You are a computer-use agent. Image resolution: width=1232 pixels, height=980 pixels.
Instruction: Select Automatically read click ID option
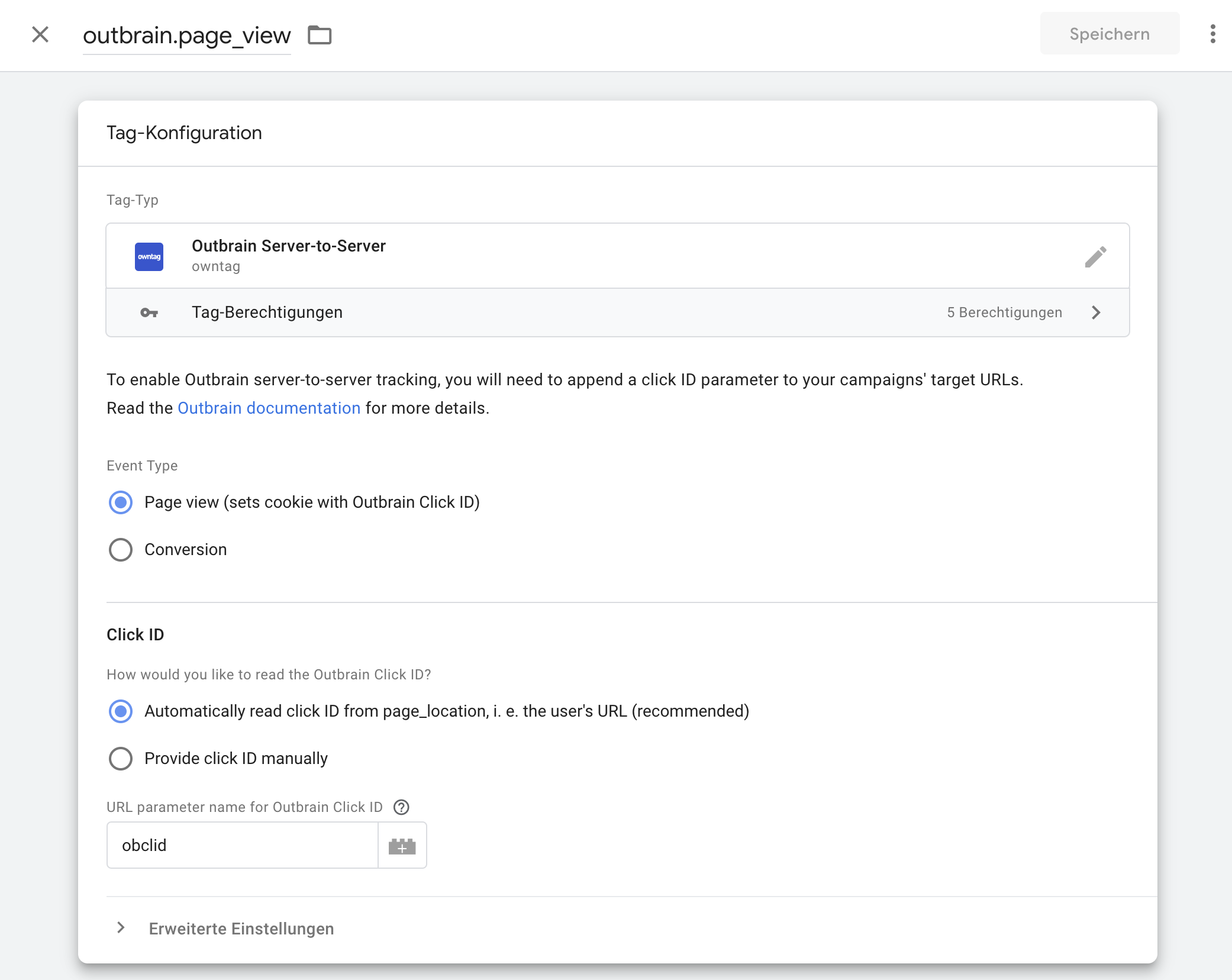(x=121, y=711)
